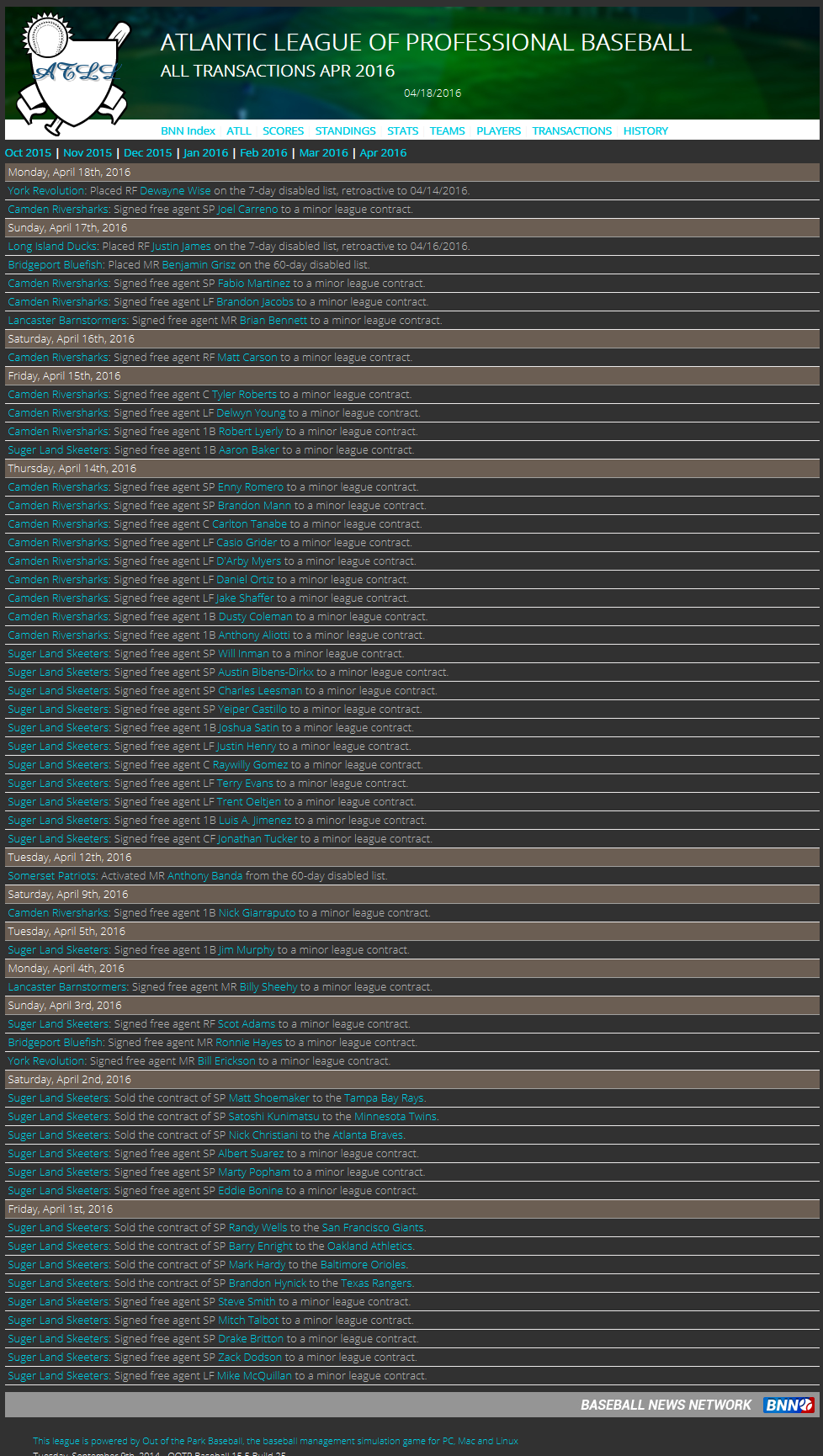Open the HISTORY menu item

point(645,130)
